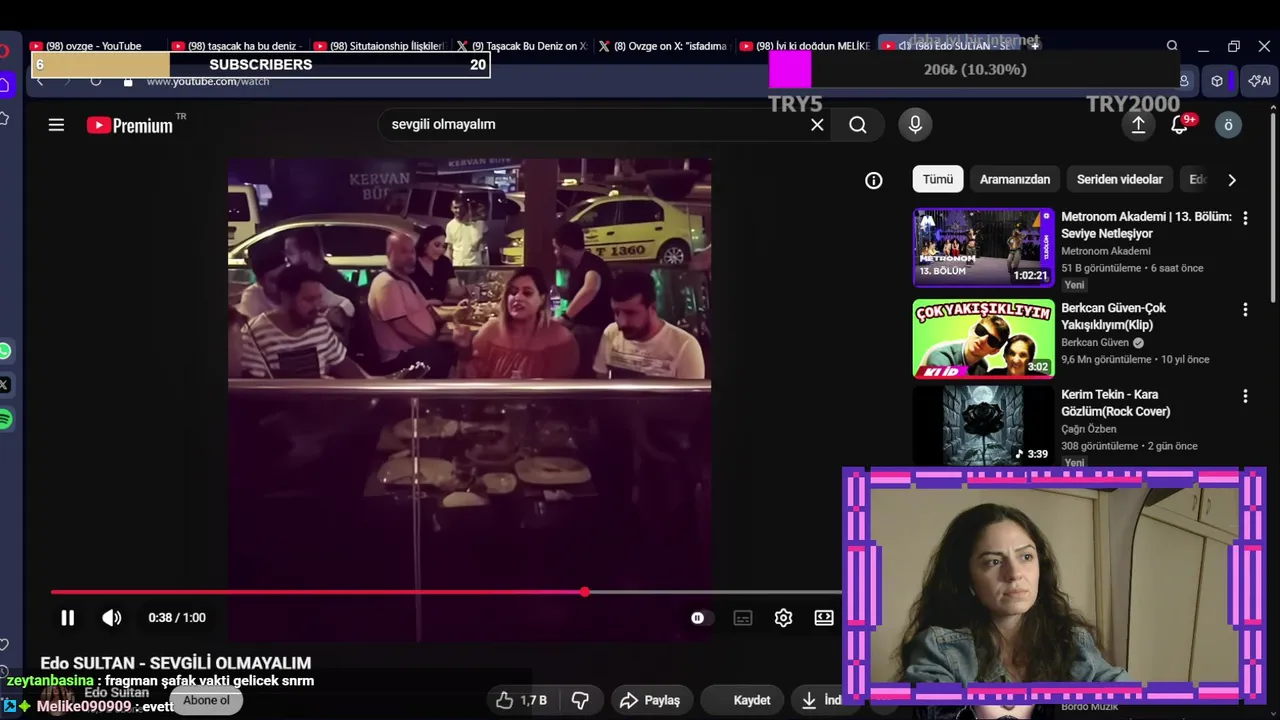
Task: Open the Metronom Akademi 13. Bölüm thumbnail
Action: click(x=983, y=247)
